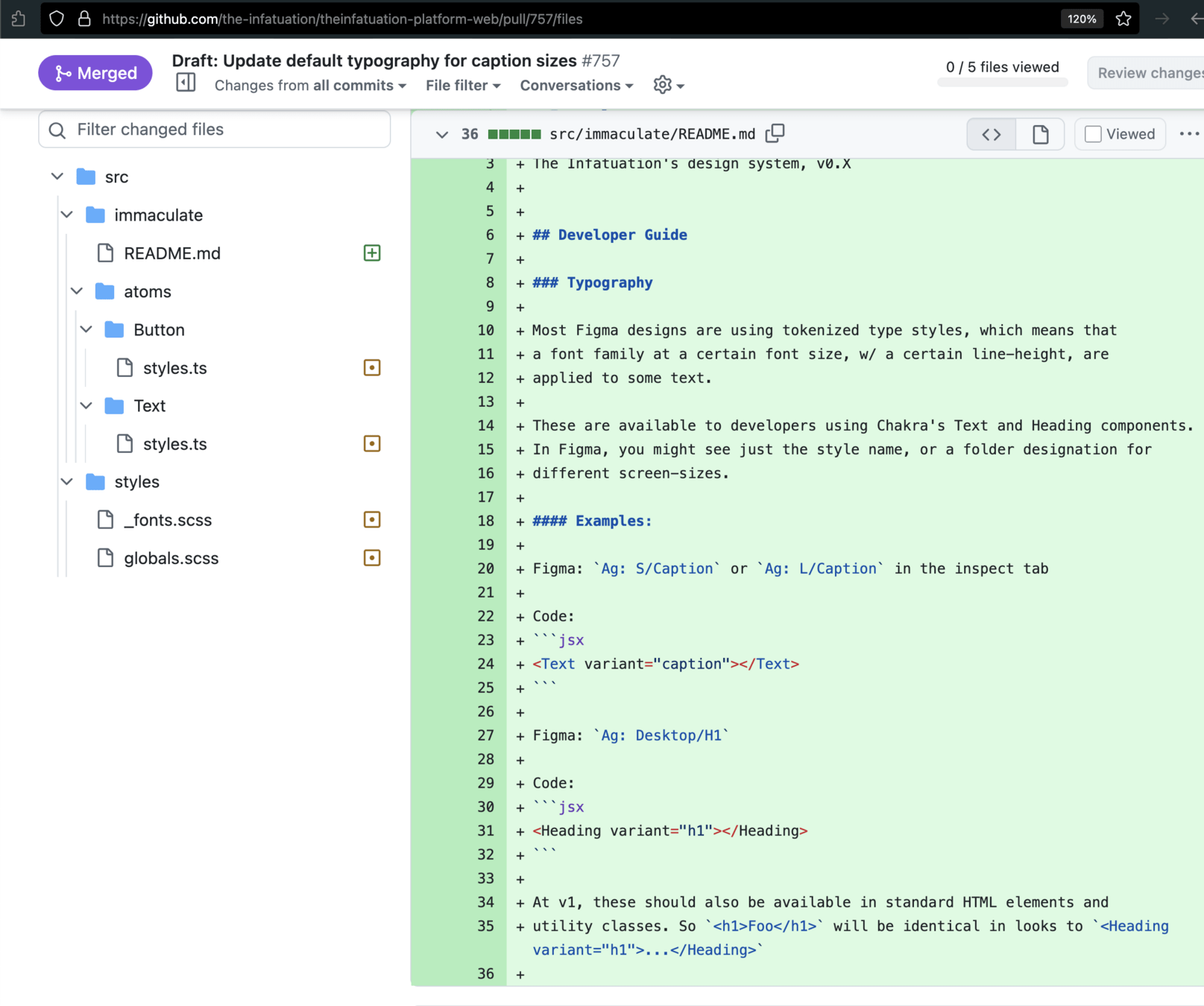
Task: Click modified icon beside _fonts.scss
Action: [x=372, y=520]
